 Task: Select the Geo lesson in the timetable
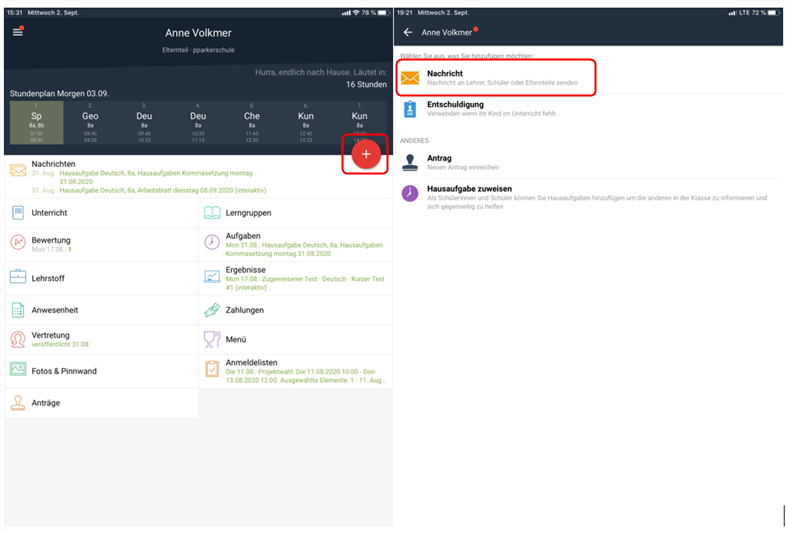(90, 123)
